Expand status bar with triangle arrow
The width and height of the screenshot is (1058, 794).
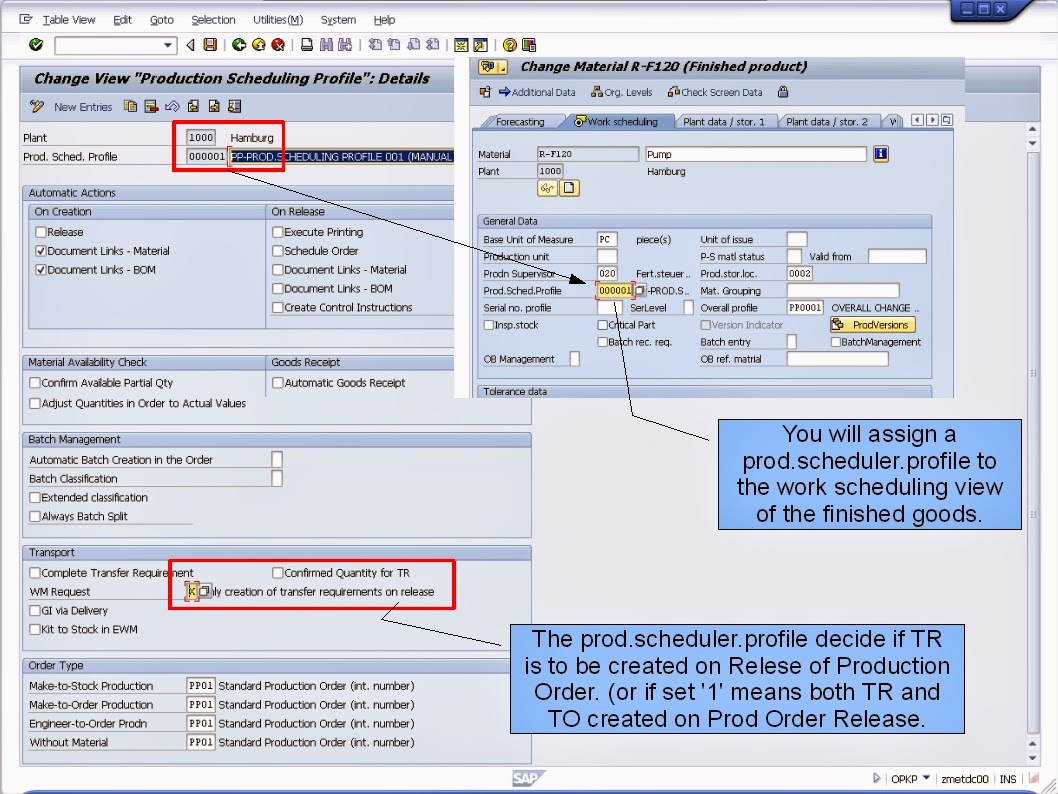[x=876, y=778]
